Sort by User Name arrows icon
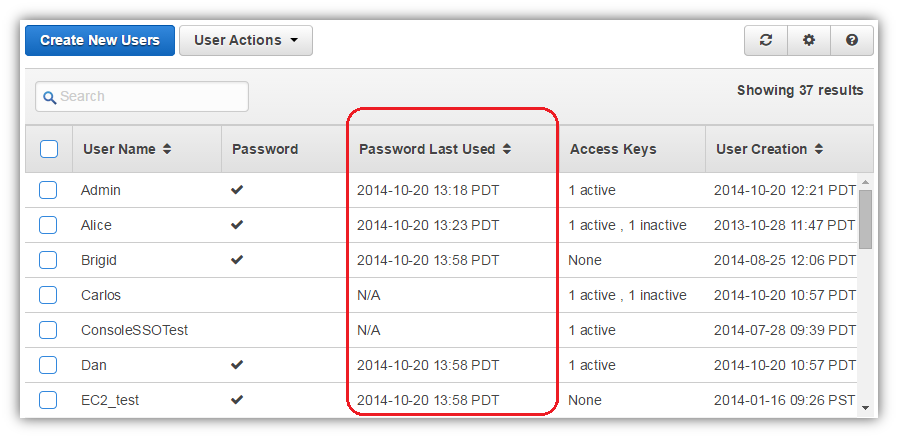 167,149
